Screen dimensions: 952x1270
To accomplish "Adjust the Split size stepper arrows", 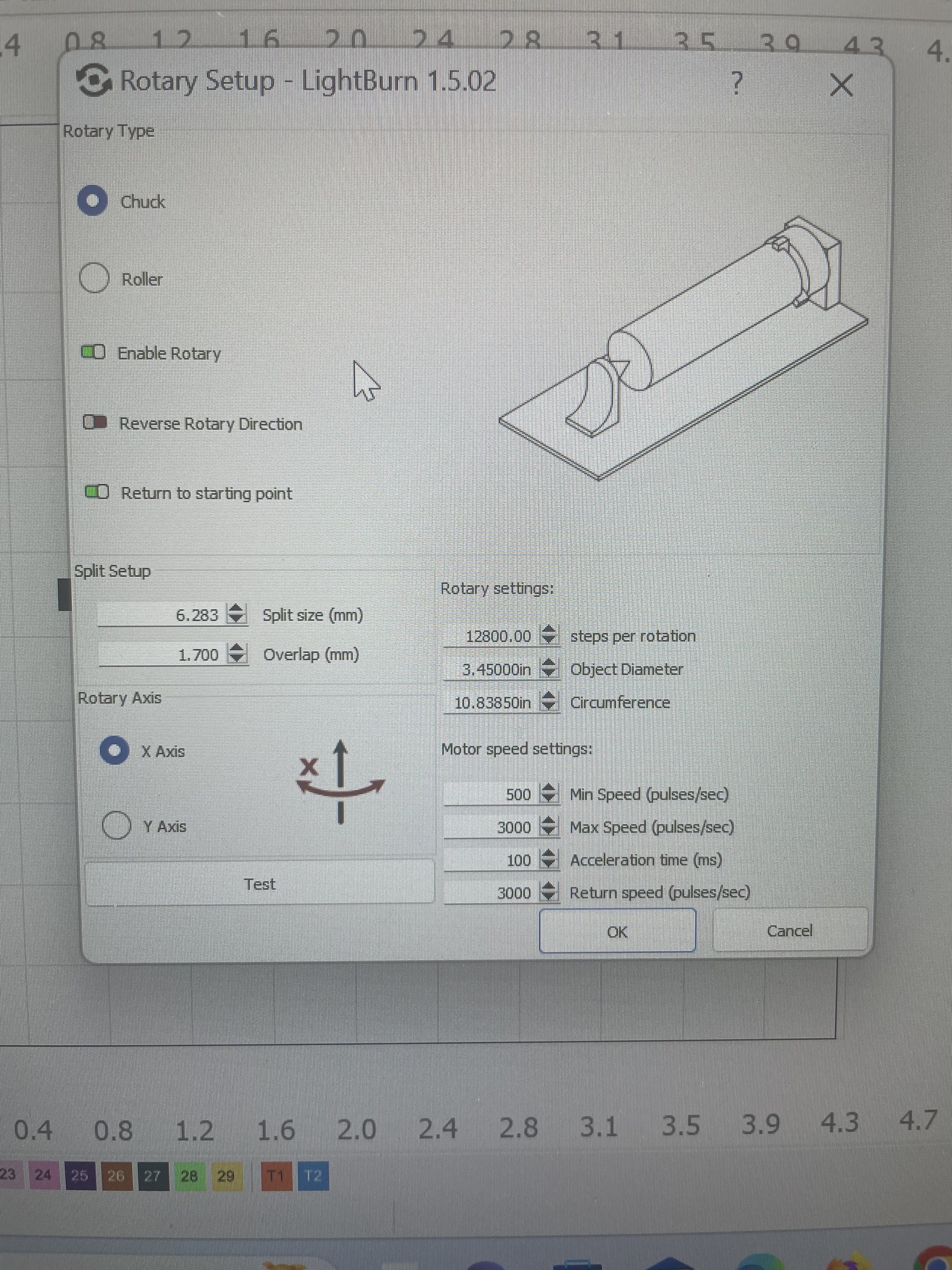I will pos(236,614).
